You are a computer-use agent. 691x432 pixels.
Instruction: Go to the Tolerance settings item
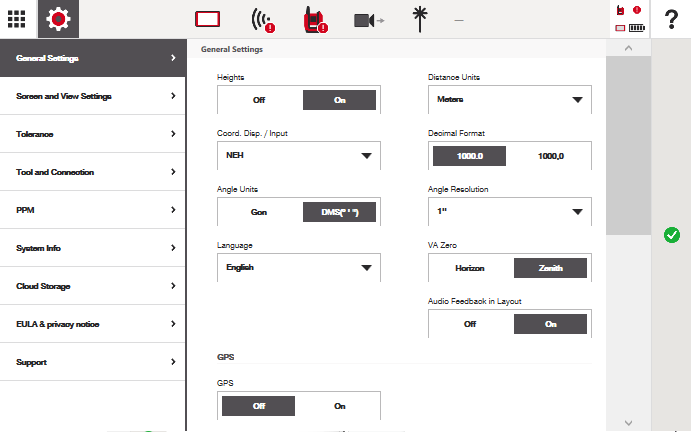click(93, 134)
